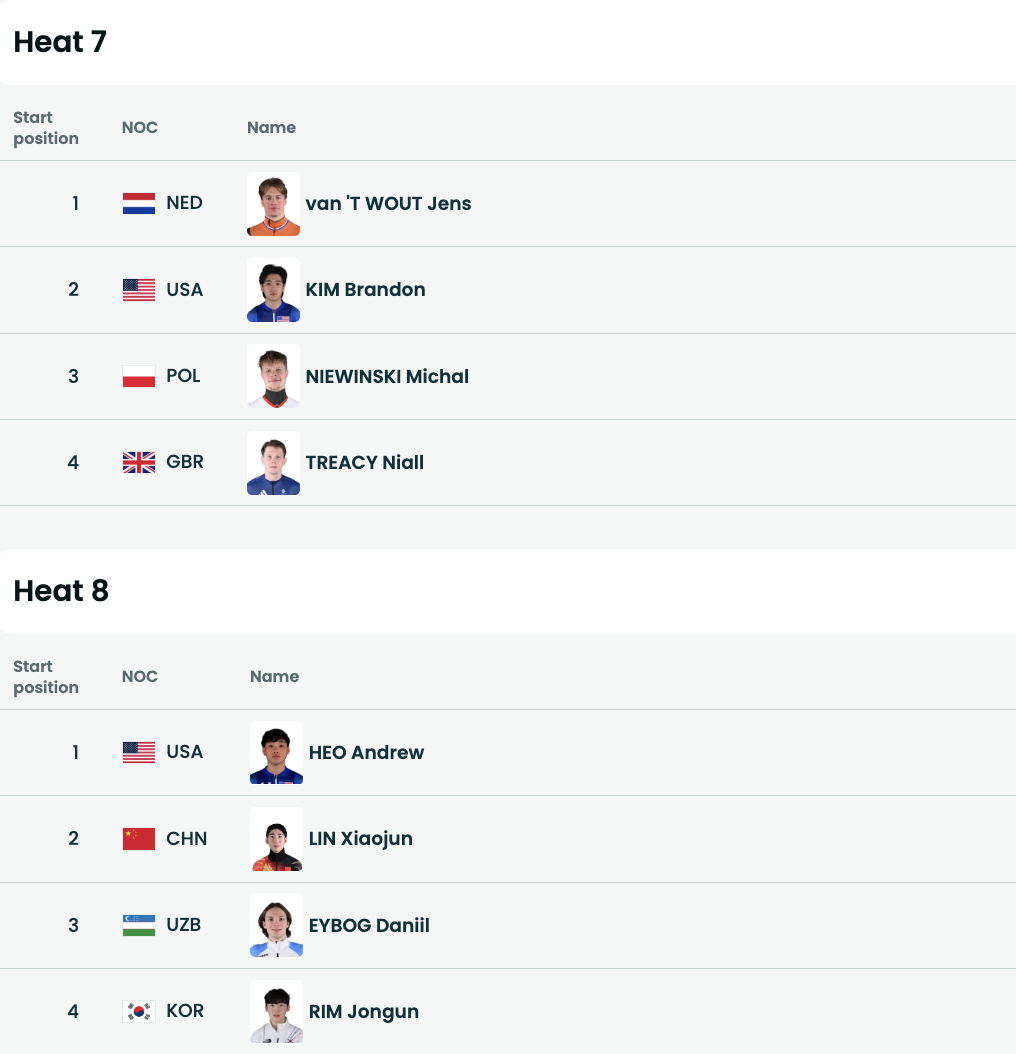The height and width of the screenshot is (1054, 1016).
Task: Select the HEO Andrew name link
Action: pos(366,752)
